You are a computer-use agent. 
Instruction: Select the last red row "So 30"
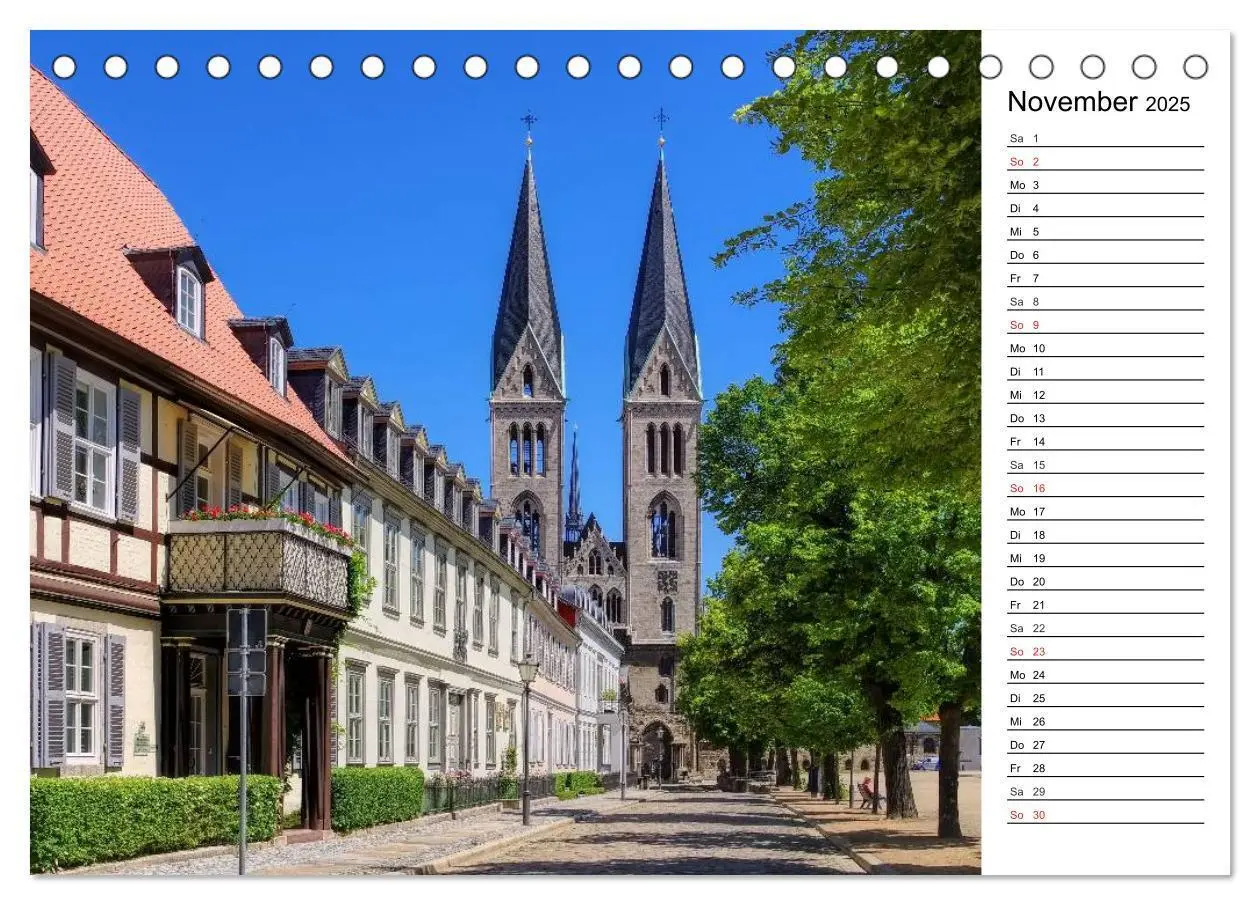point(1105,815)
